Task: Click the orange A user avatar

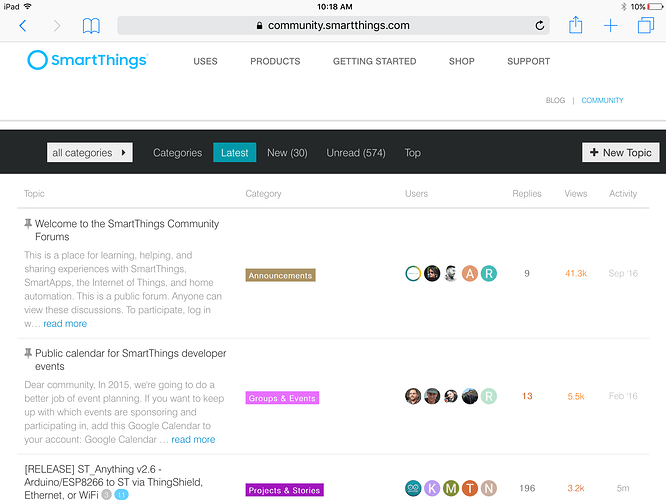Action: coord(470,274)
